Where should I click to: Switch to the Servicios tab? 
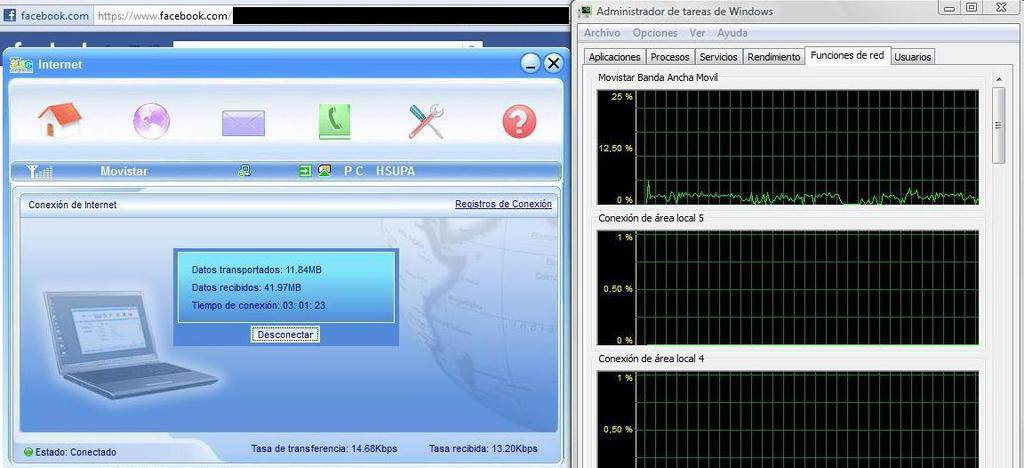point(718,57)
